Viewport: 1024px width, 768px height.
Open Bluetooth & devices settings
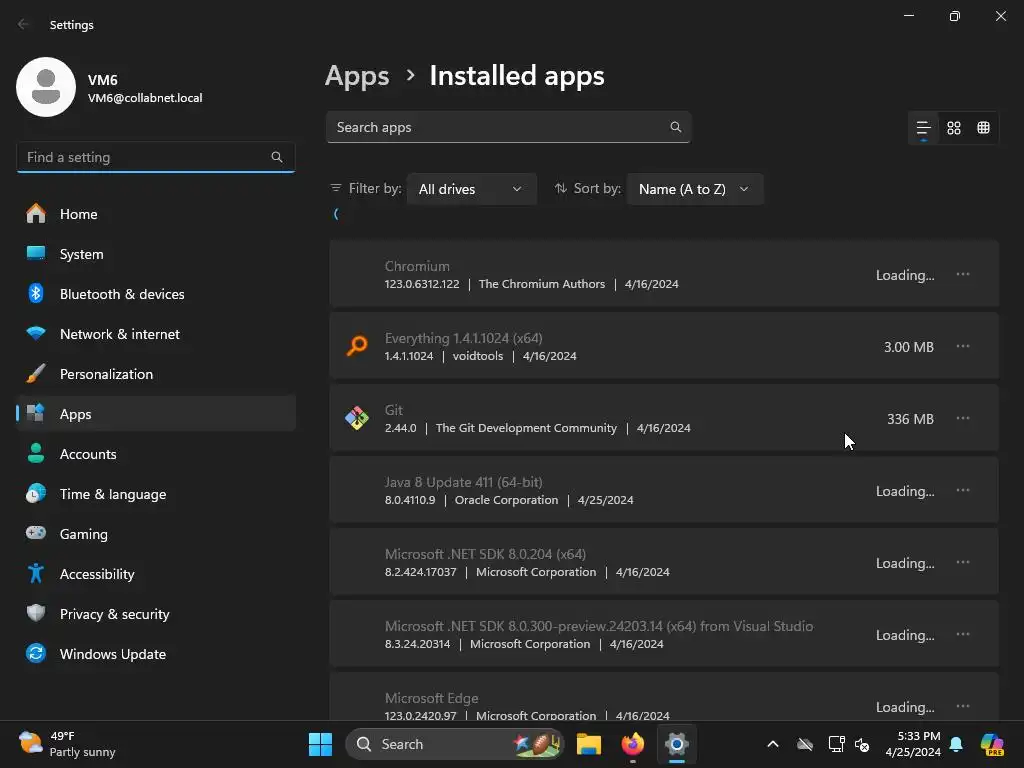[x=156, y=294]
